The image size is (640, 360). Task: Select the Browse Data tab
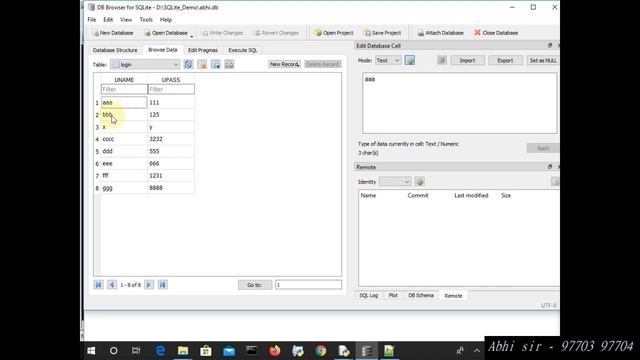click(x=162, y=49)
